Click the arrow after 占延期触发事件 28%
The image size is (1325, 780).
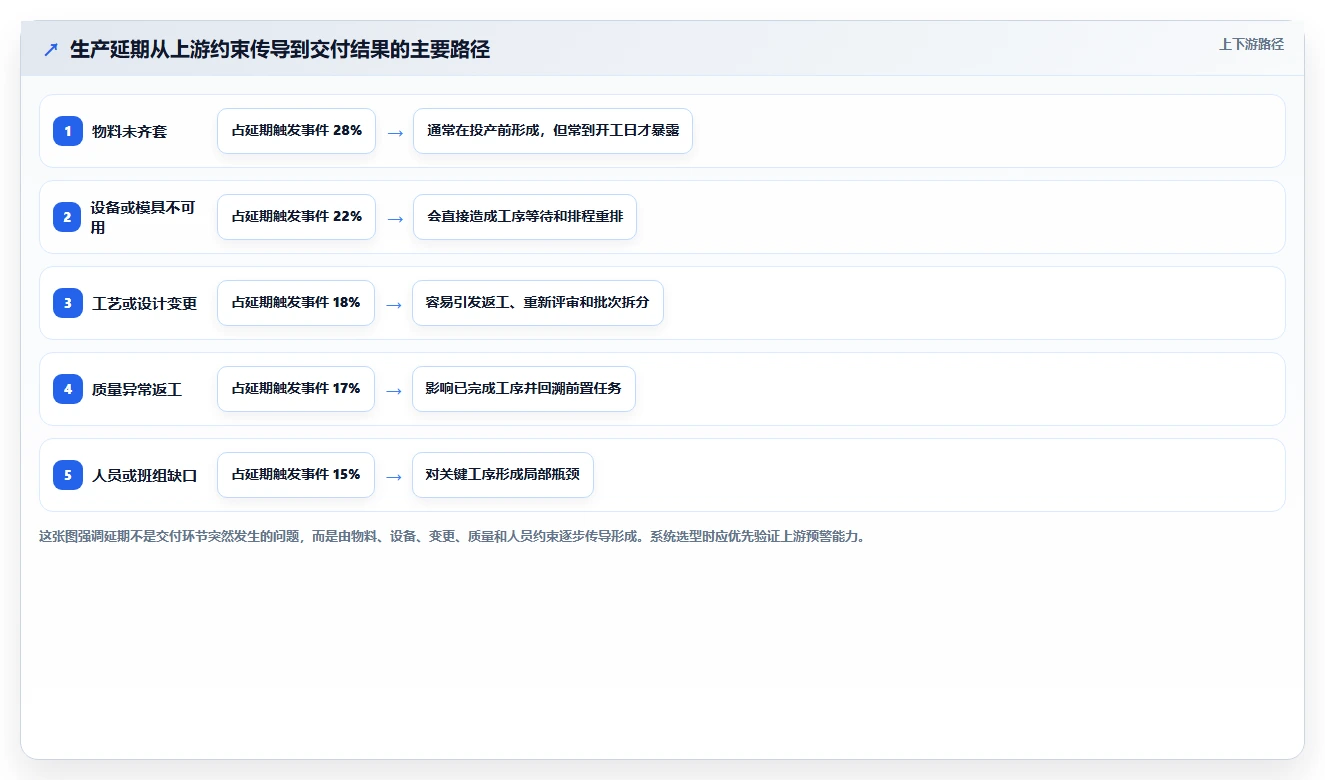[395, 132]
